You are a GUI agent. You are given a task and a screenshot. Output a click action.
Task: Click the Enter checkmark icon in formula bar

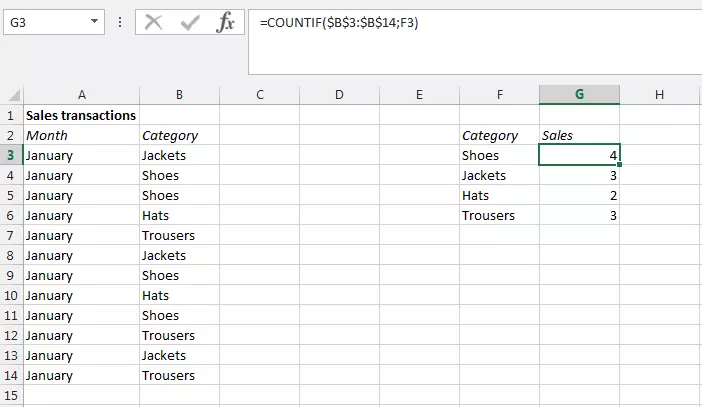pos(190,22)
